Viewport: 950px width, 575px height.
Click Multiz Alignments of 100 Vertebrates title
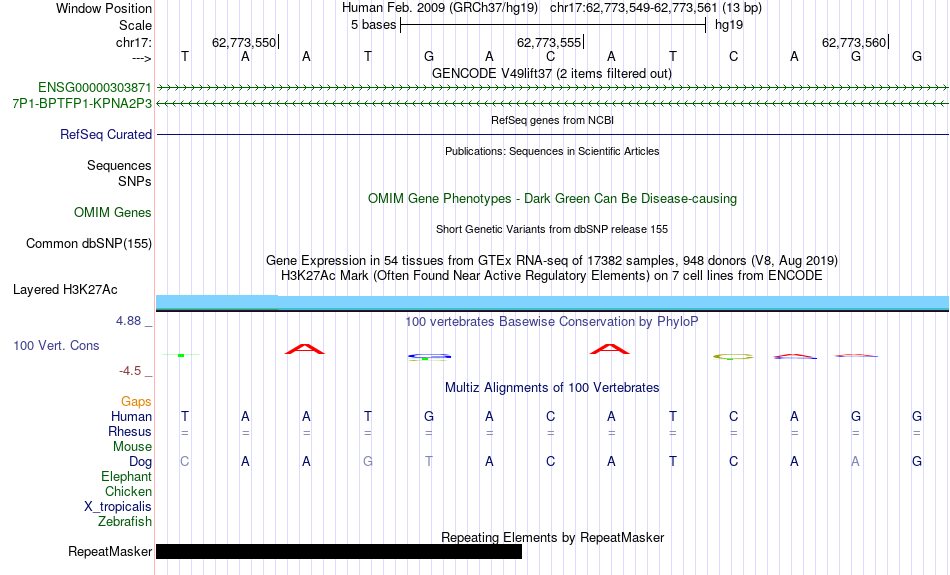[x=552, y=387]
